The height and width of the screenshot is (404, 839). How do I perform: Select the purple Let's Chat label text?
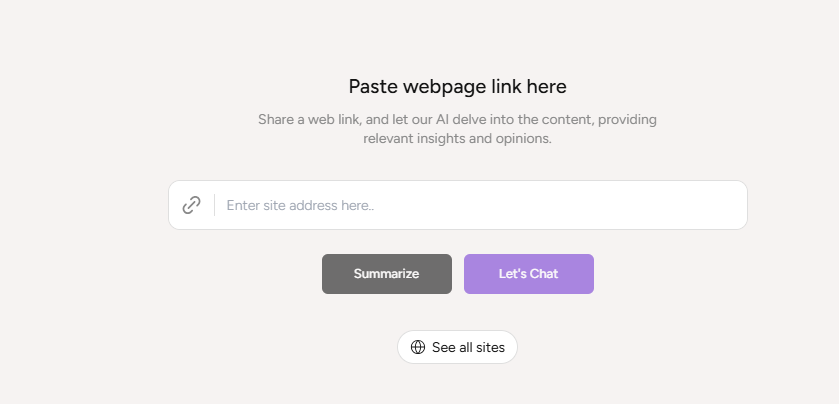(528, 274)
